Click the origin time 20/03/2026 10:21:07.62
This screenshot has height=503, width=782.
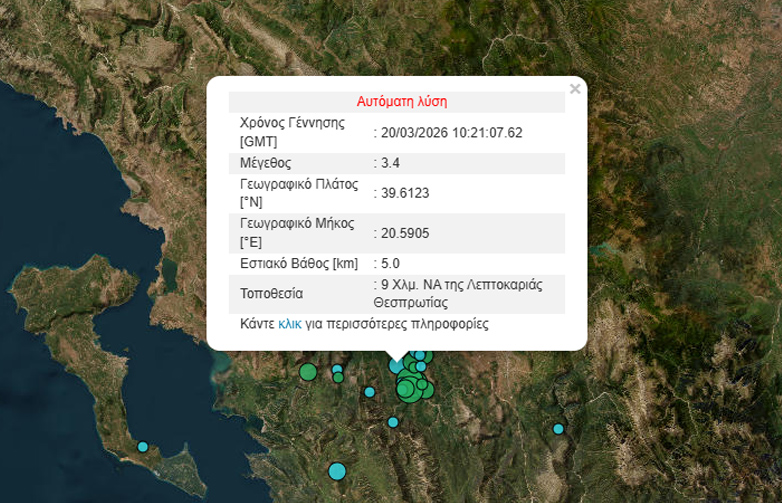coord(451,132)
